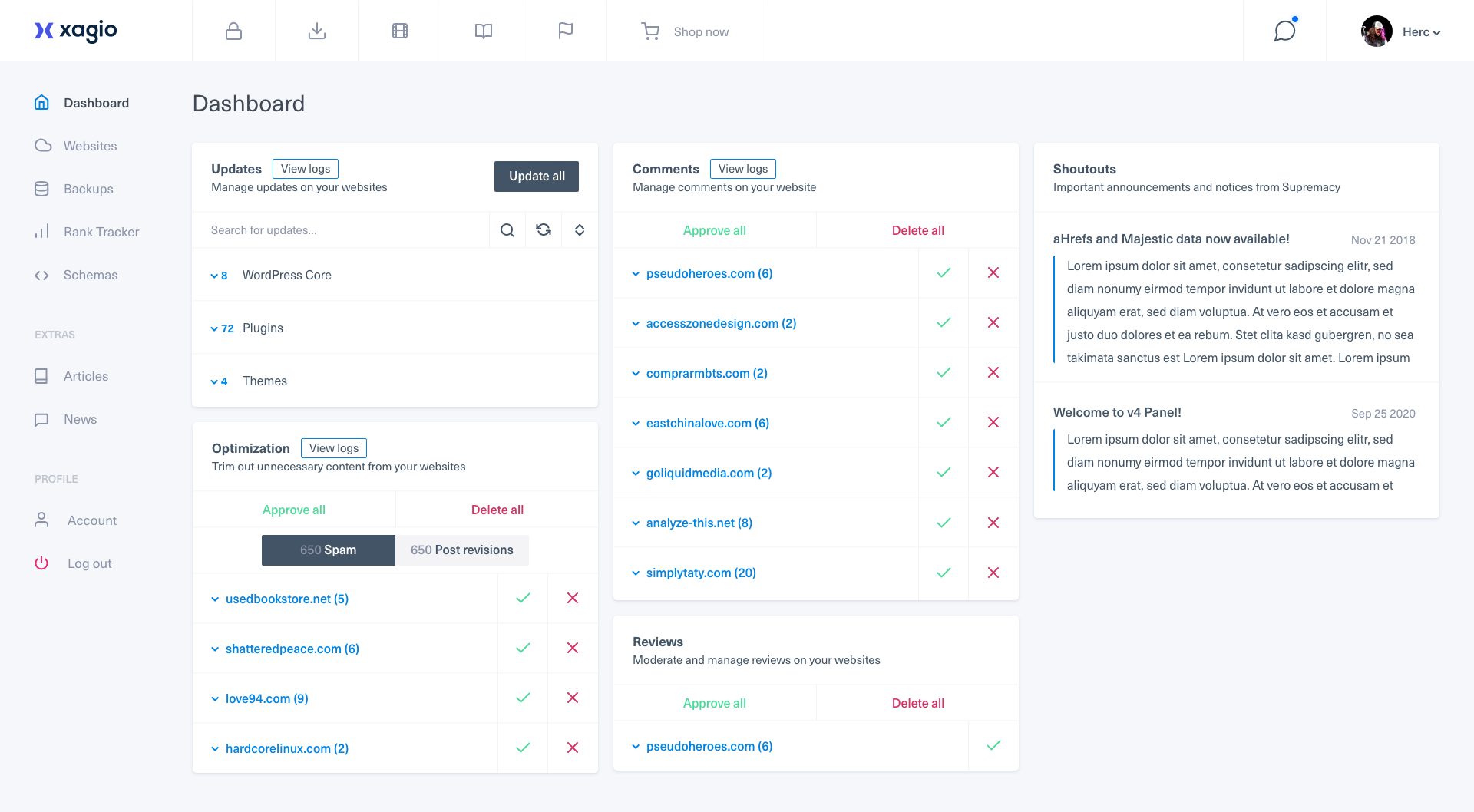The width and height of the screenshot is (1474, 812).
Task: Open the downloads icon in the header
Action: (316, 31)
